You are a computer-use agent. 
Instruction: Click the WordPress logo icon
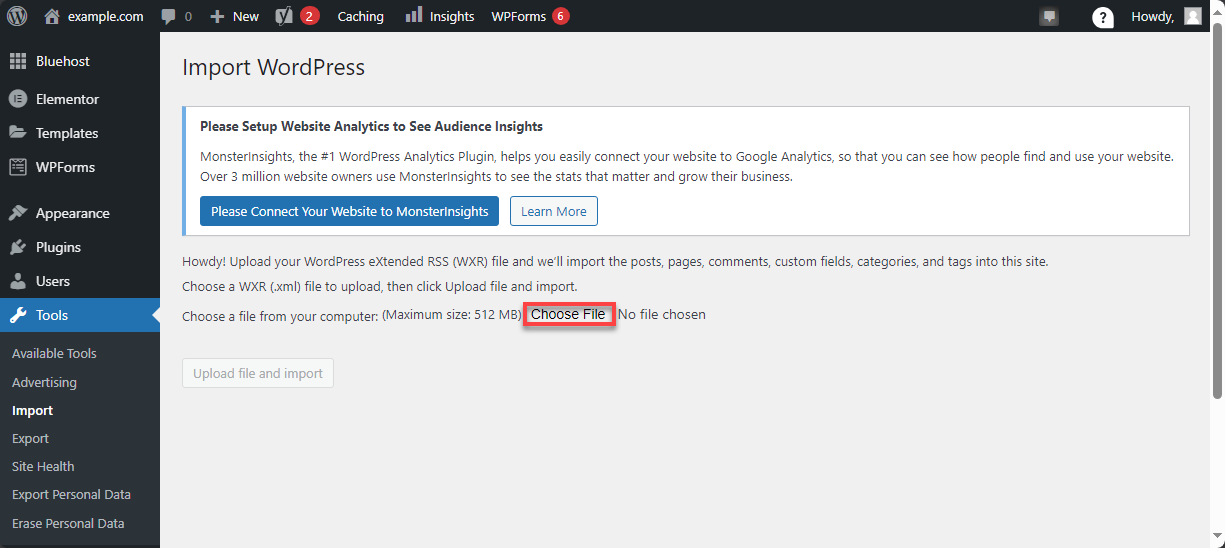pyautogui.click(x=17, y=16)
